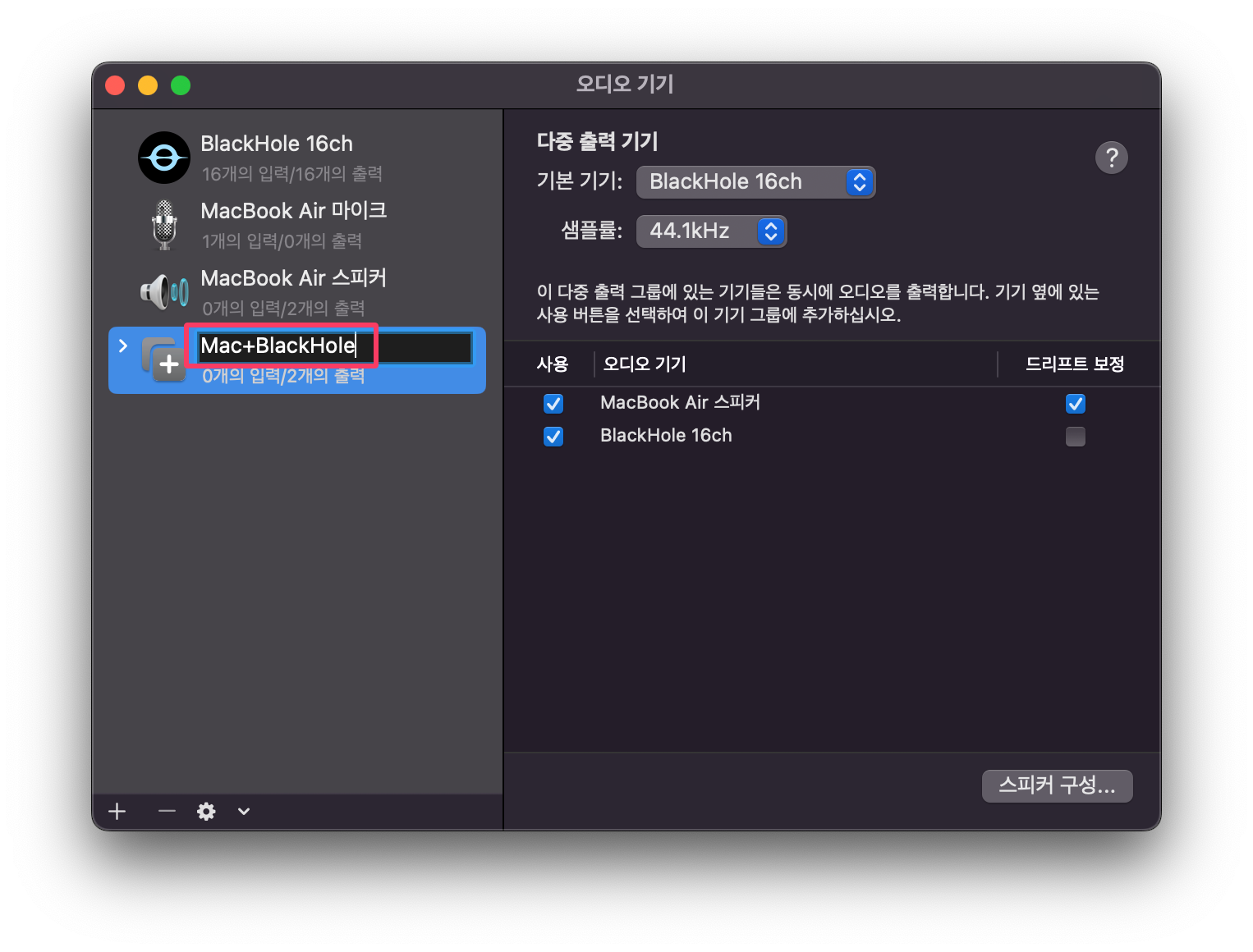The image size is (1253, 952).
Task: Click the MacBook Air microphone icon
Action: (x=164, y=225)
